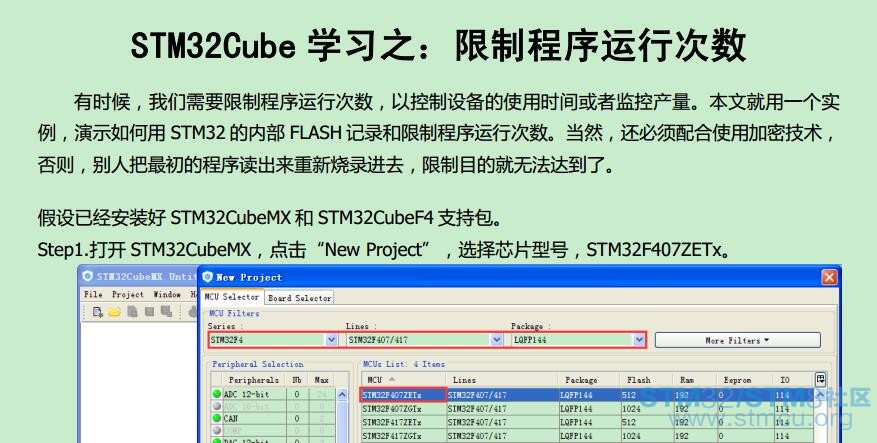Select the STM32F407ZGTx MCU row

click(587, 409)
